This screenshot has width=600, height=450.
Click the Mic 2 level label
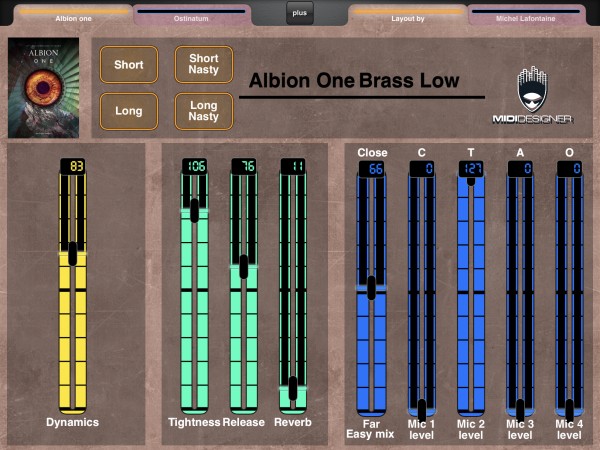(471, 429)
